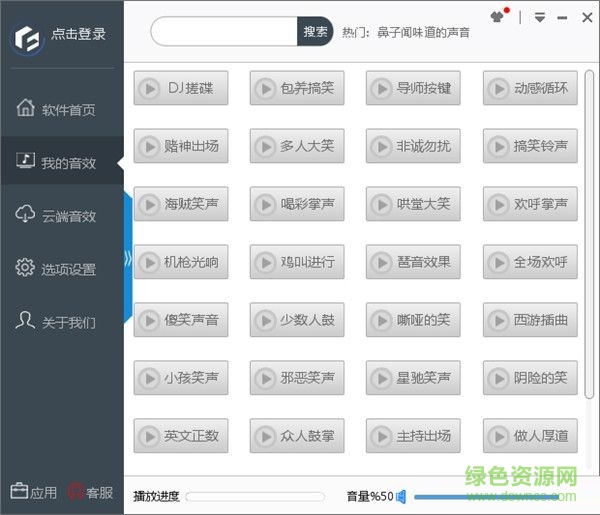Open the title bar dropdown menu icon
Viewport: 600px width, 515px height.
[x=540, y=17]
